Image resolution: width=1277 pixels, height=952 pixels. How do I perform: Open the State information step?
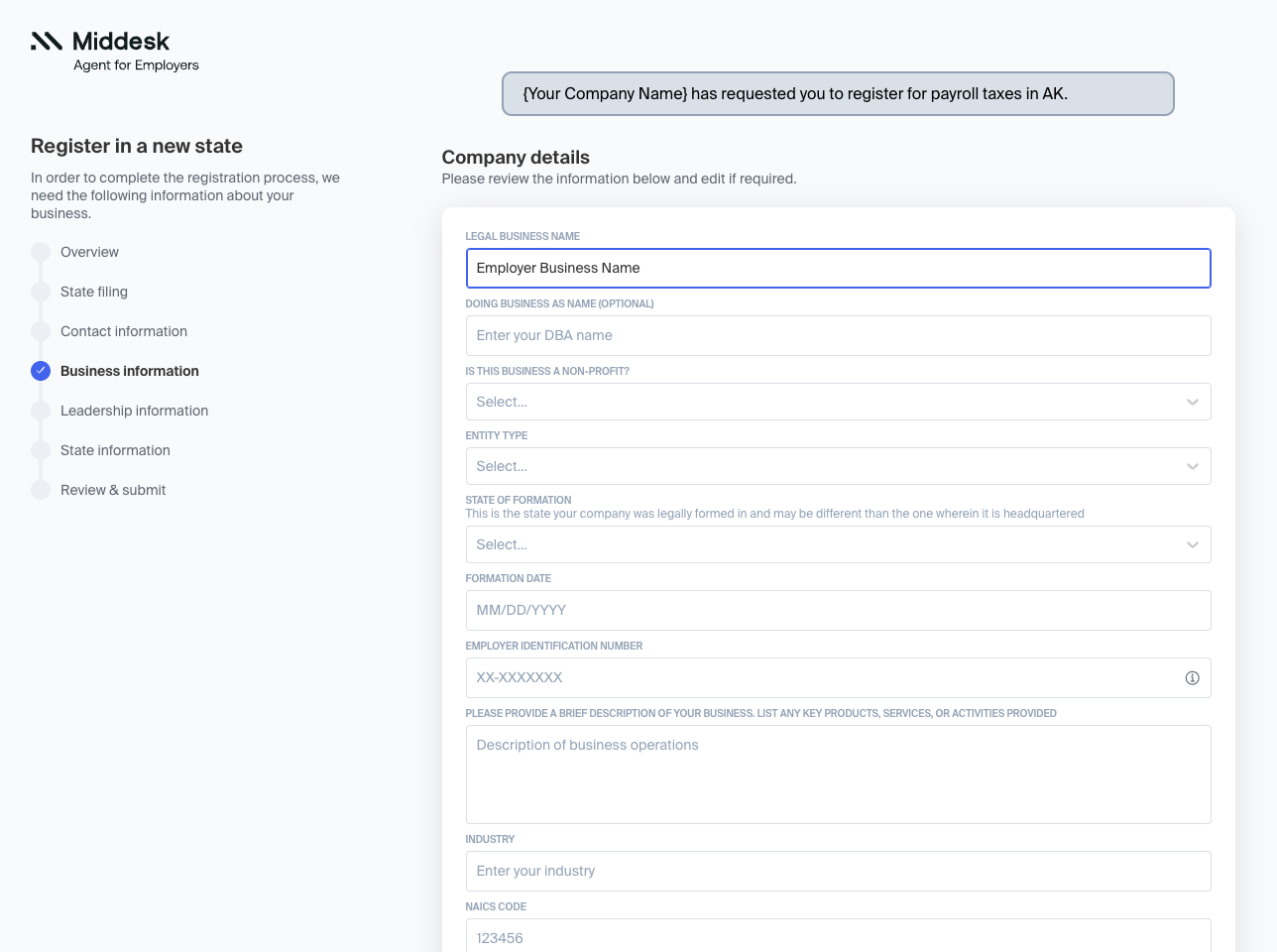pos(115,450)
